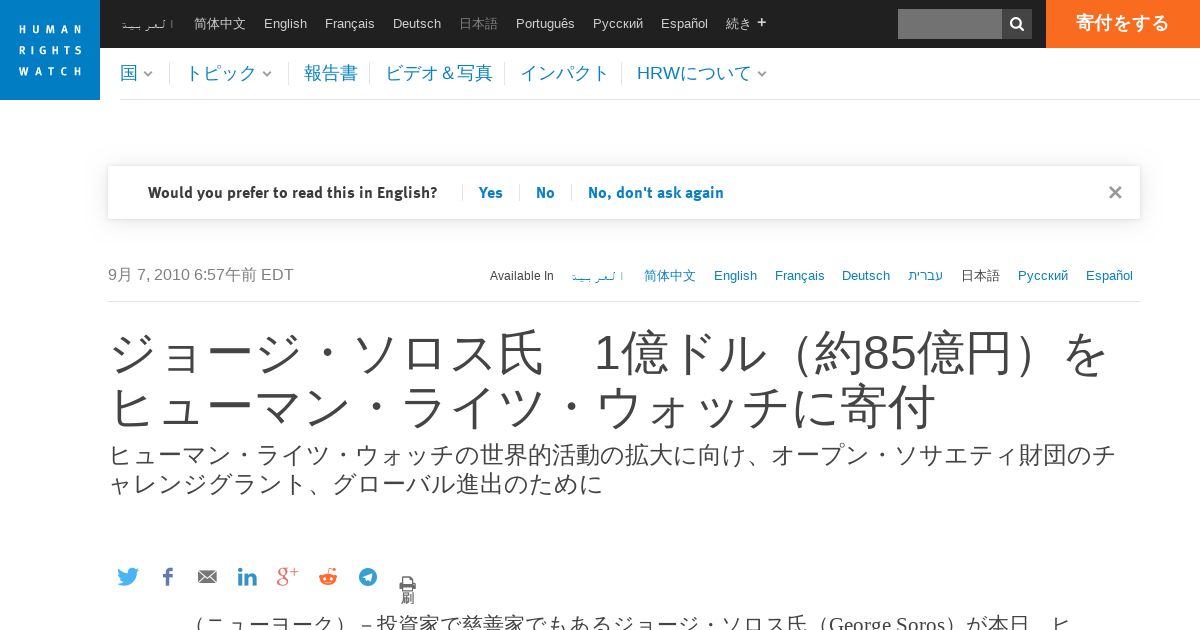Read article in Français from Available In
Screen dimensions: 1200x630
click(800, 276)
